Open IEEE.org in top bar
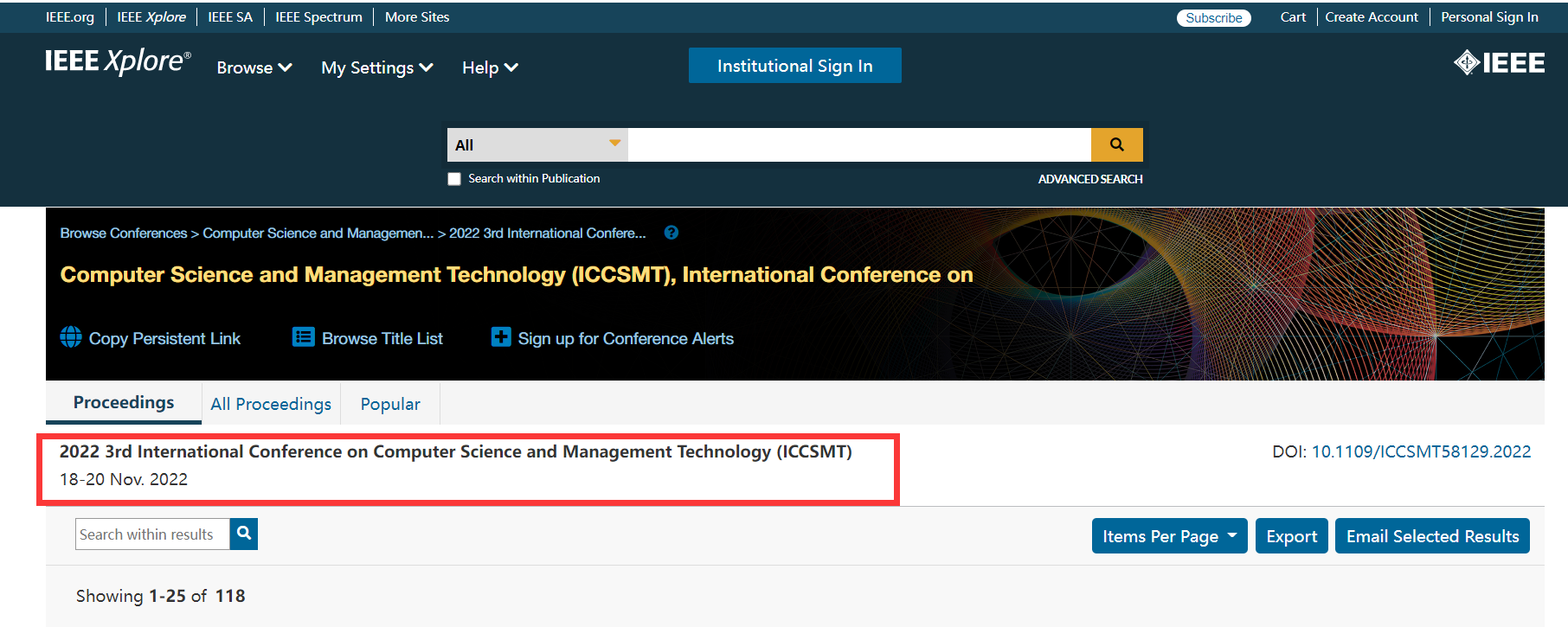 70,17
